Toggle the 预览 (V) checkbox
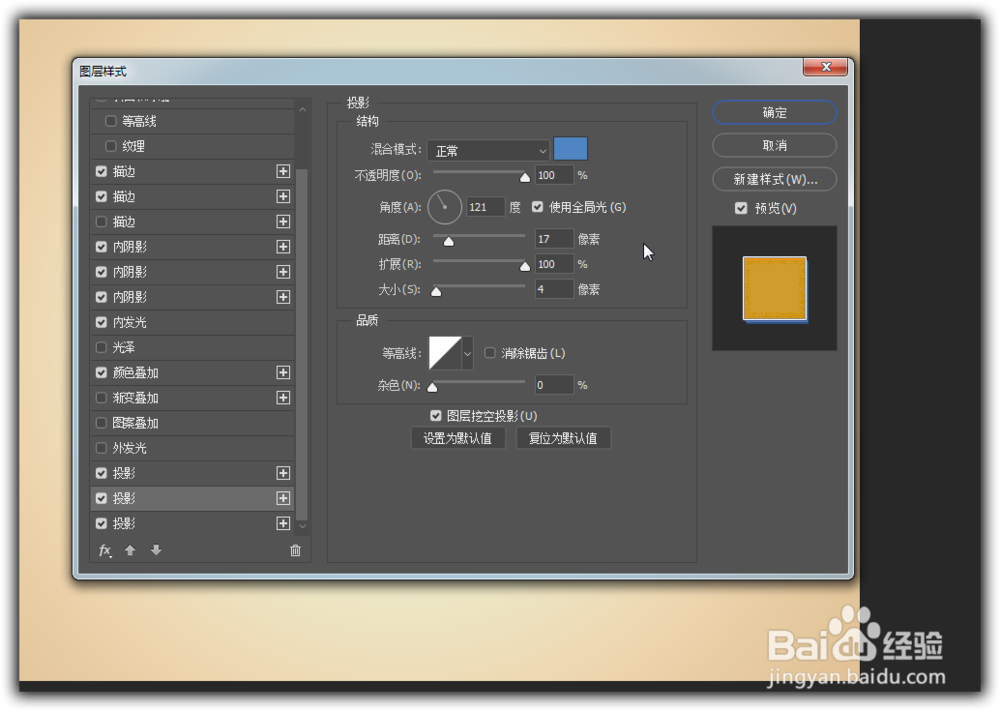 (740, 208)
